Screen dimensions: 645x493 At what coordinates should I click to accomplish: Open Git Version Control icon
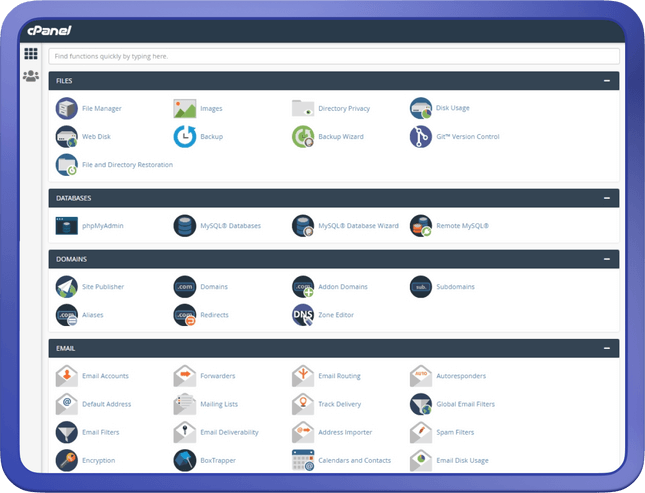click(421, 136)
